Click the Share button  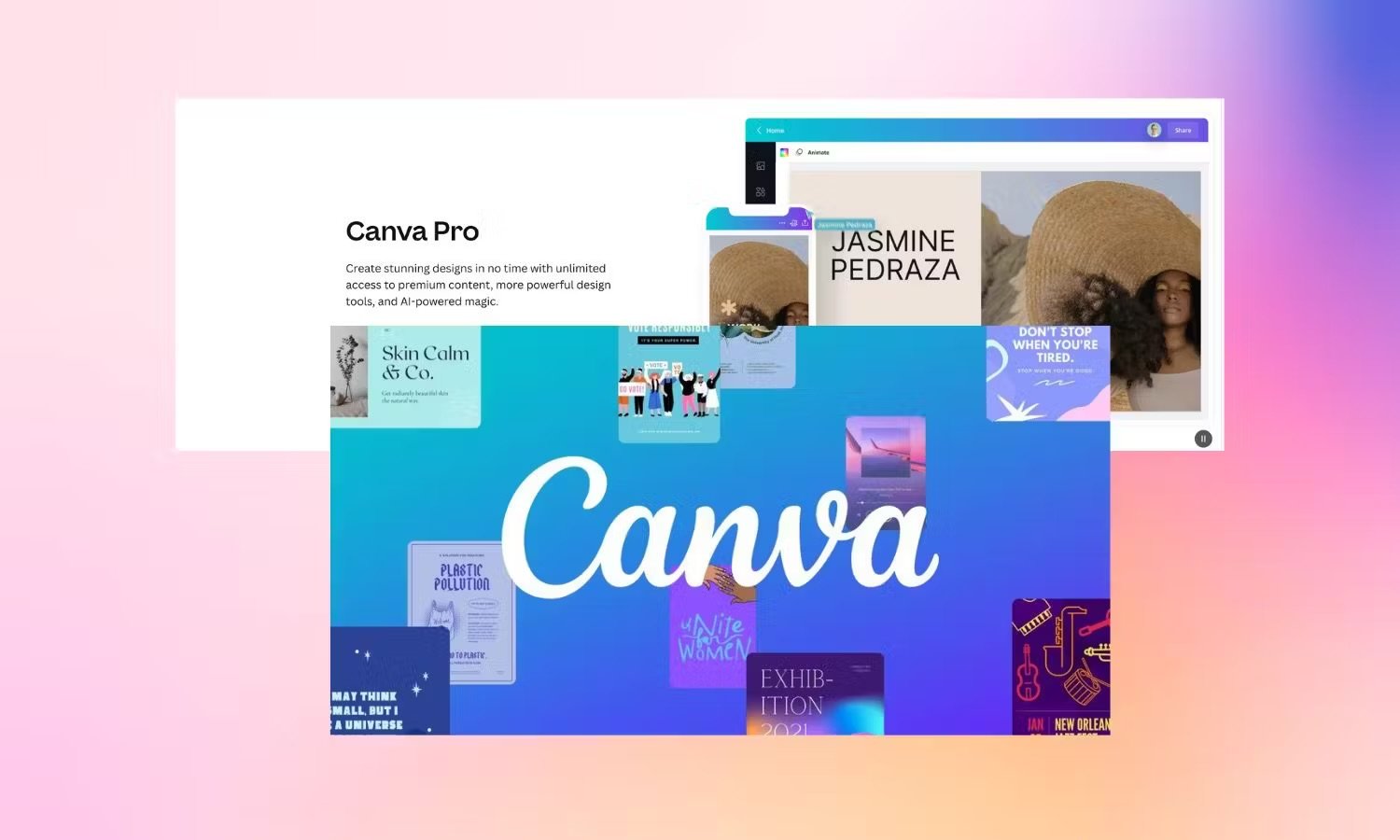coord(1183,131)
